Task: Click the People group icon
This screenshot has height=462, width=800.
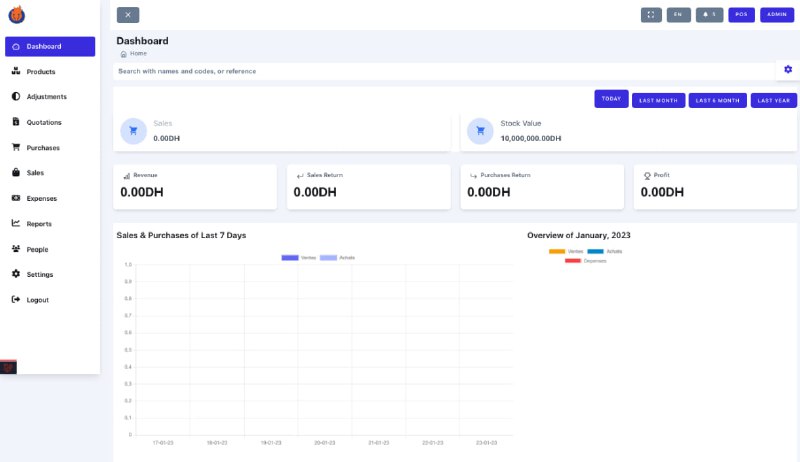Action: point(16,249)
